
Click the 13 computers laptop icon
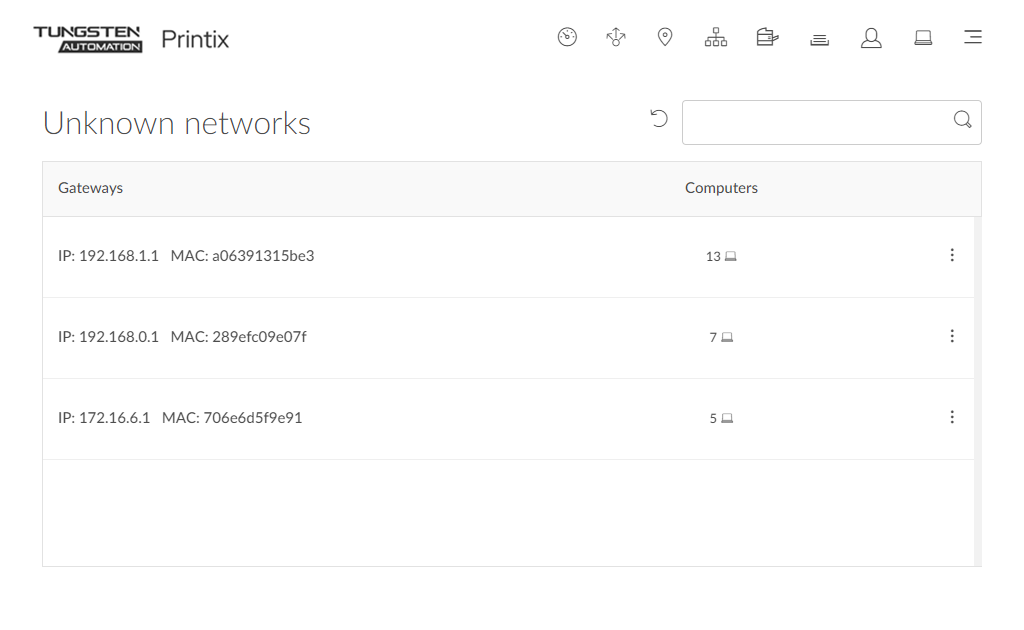tap(731, 257)
